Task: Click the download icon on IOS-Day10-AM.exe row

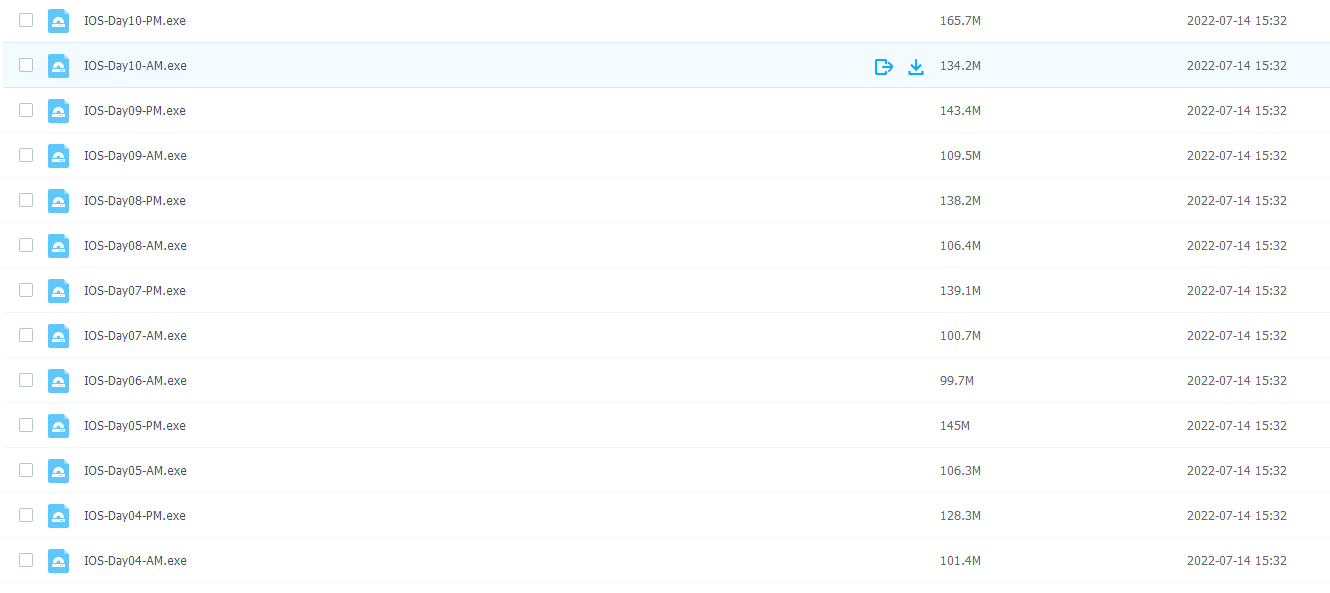Action: [915, 67]
